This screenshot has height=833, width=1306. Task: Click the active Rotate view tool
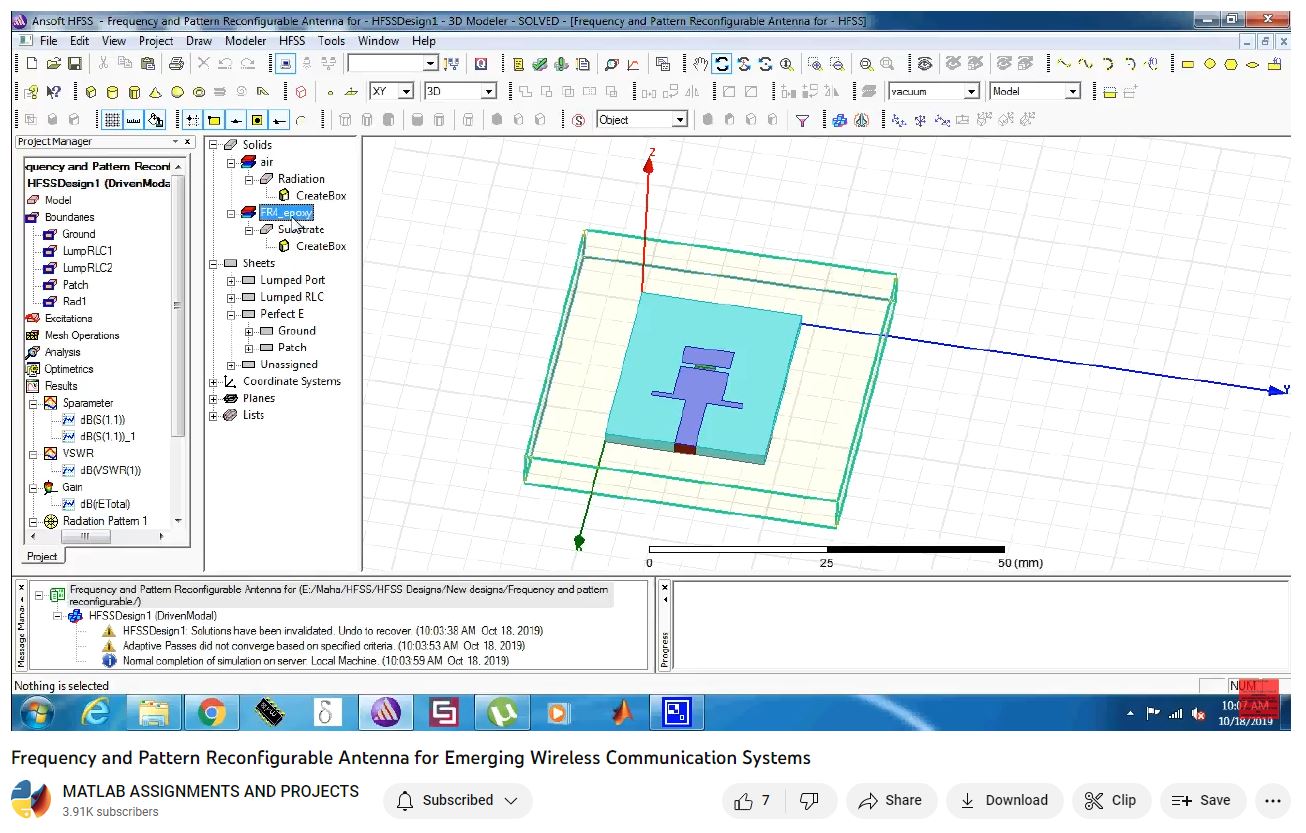pyautogui.click(x=722, y=64)
